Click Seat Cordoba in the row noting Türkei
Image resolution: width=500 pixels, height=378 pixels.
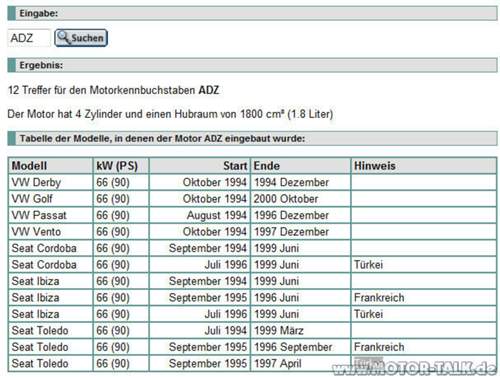pyautogui.click(x=51, y=265)
